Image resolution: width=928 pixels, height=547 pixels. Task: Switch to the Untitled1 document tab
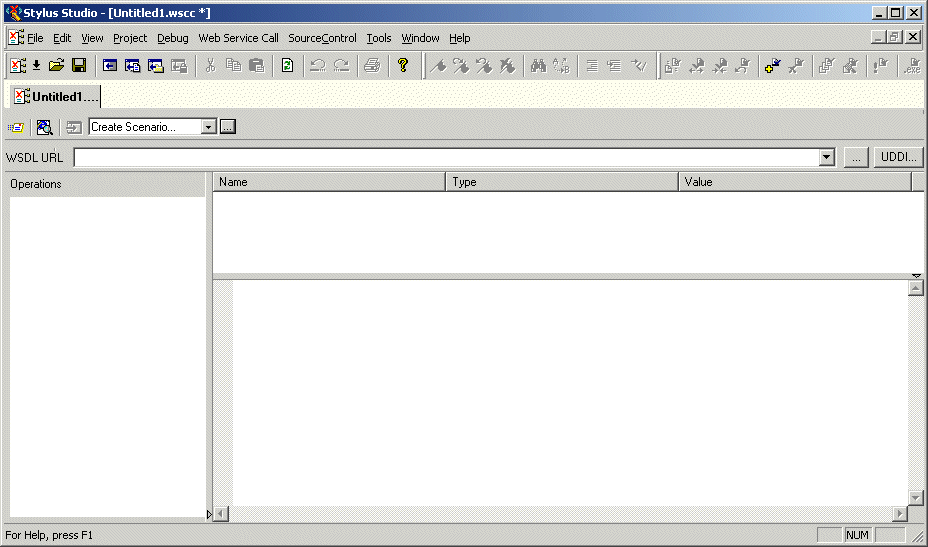coord(57,96)
